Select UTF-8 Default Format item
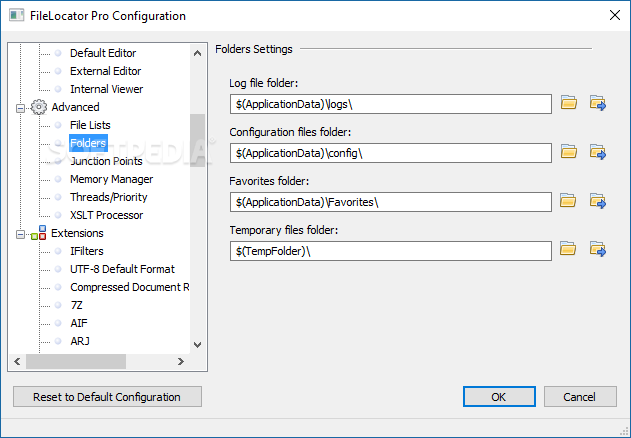Viewport: 631px width, 438px height. (x=122, y=269)
